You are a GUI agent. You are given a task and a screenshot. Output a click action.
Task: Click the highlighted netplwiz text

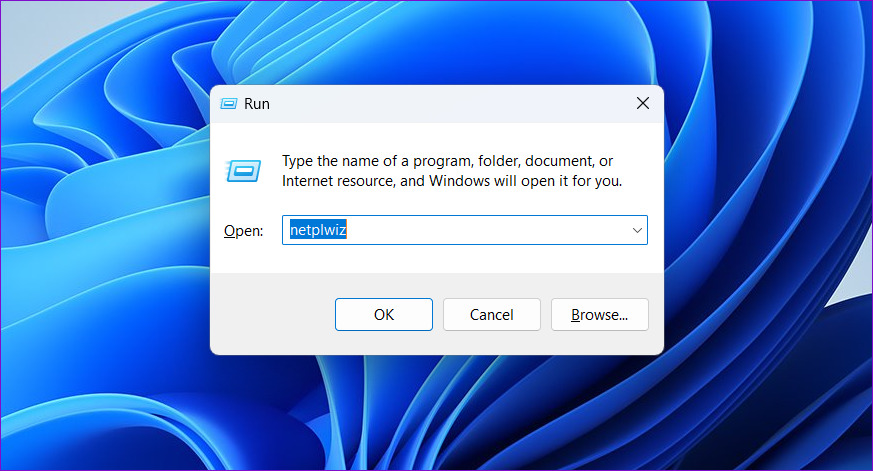pyautogui.click(x=317, y=230)
